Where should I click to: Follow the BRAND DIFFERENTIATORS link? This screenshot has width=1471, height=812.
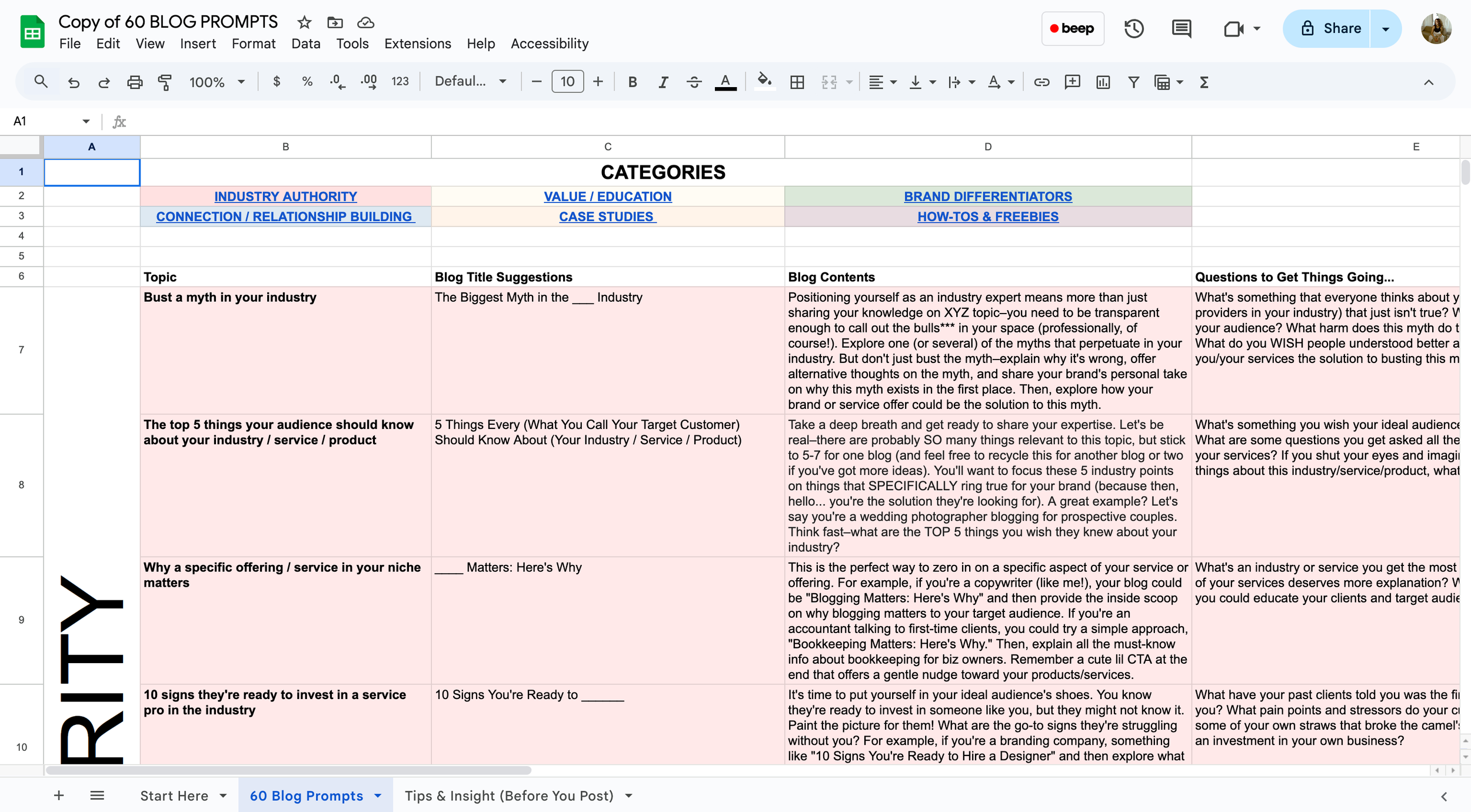pos(988,197)
